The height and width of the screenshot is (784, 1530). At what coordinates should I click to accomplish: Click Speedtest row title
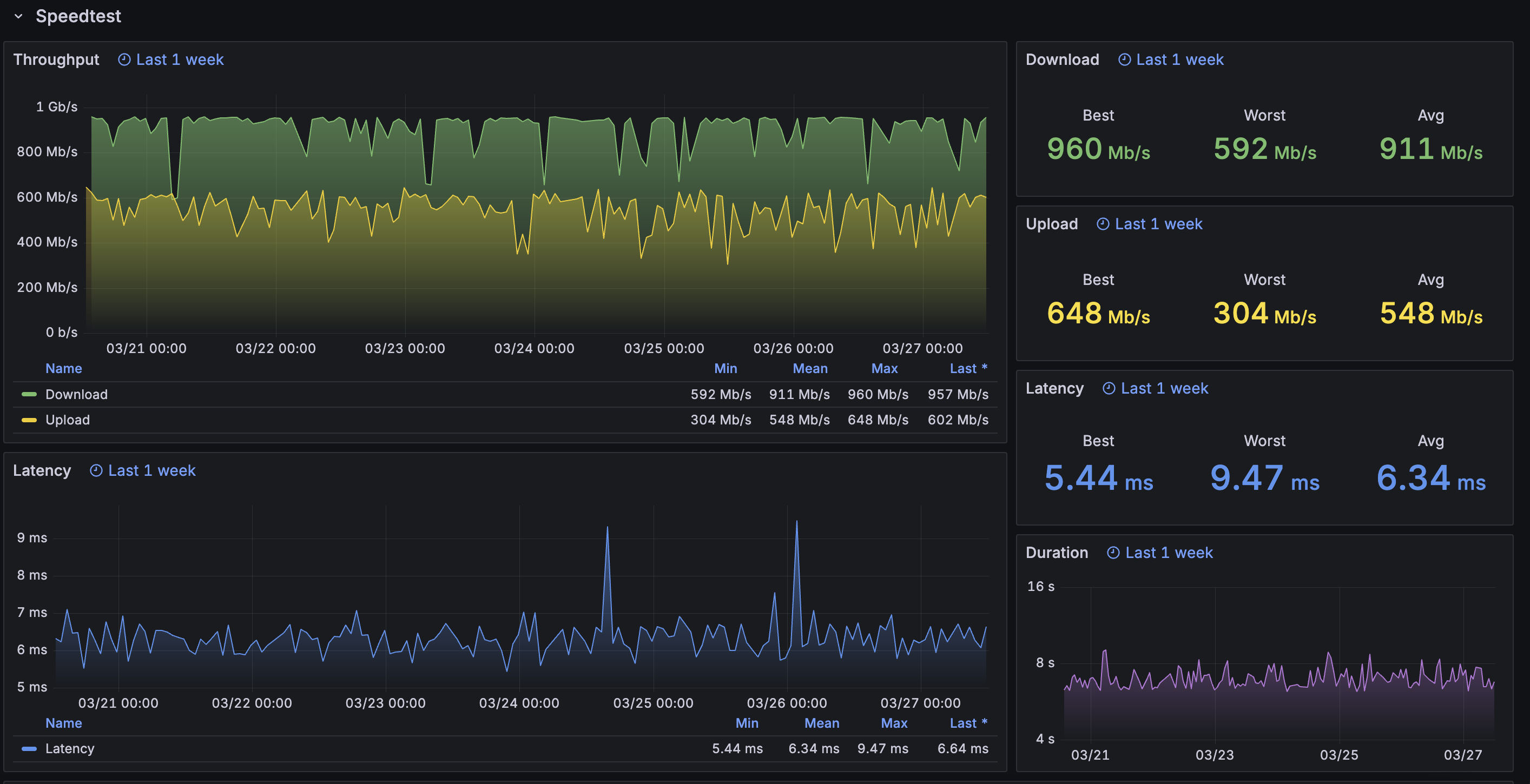click(78, 17)
